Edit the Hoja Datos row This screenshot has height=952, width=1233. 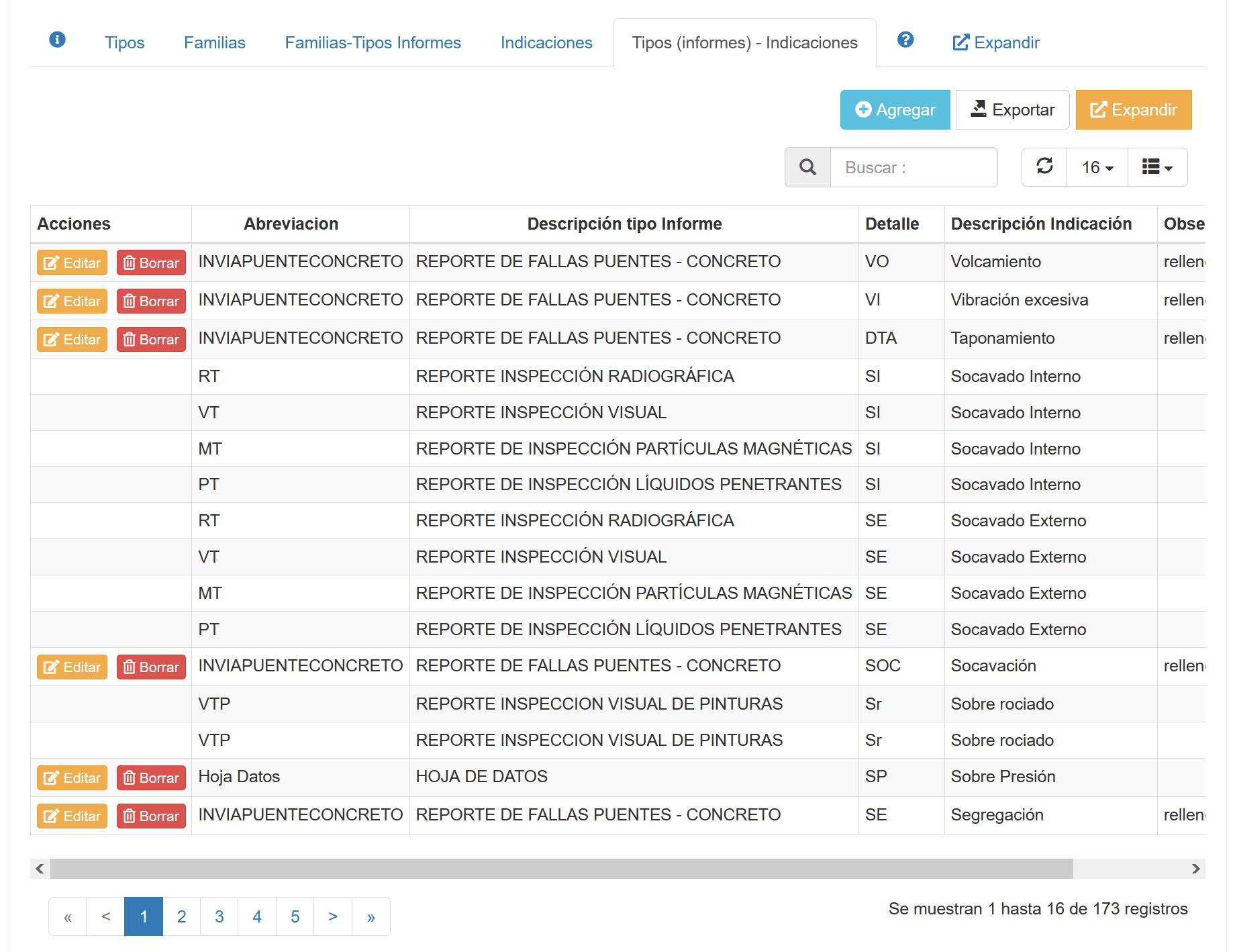[x=72, y=778]
